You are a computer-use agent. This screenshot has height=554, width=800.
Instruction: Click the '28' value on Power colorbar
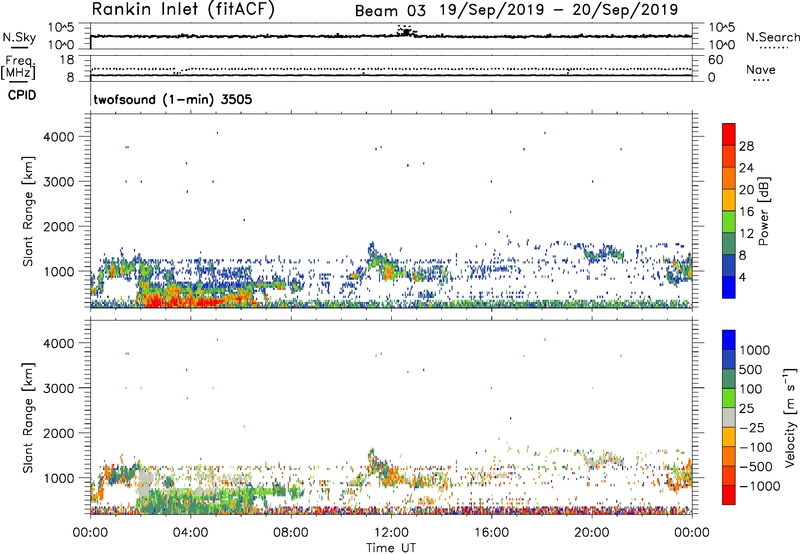pyautogui.click(x=746, y=146)
